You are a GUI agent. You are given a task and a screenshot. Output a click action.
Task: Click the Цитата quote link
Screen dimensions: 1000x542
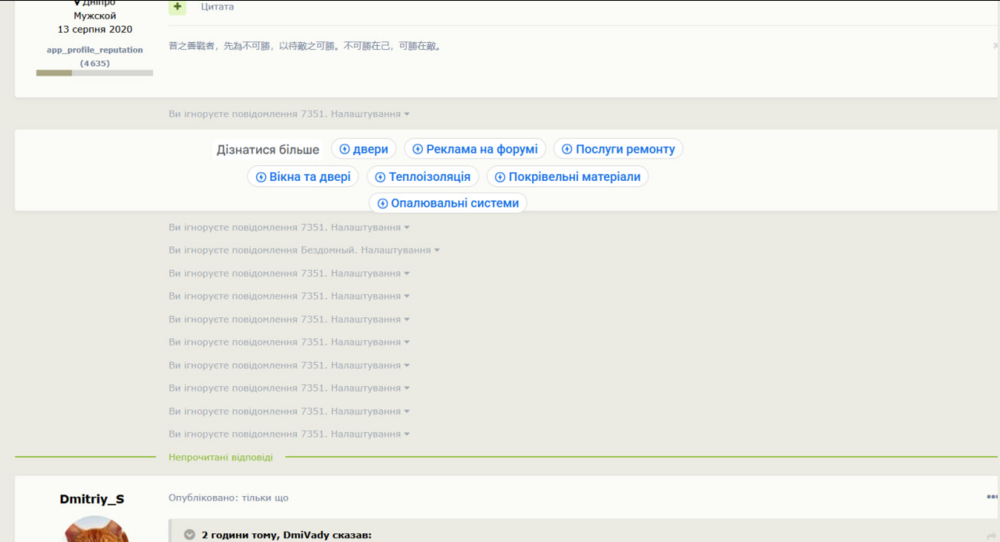pyautogui.click(x=217, y=7)
